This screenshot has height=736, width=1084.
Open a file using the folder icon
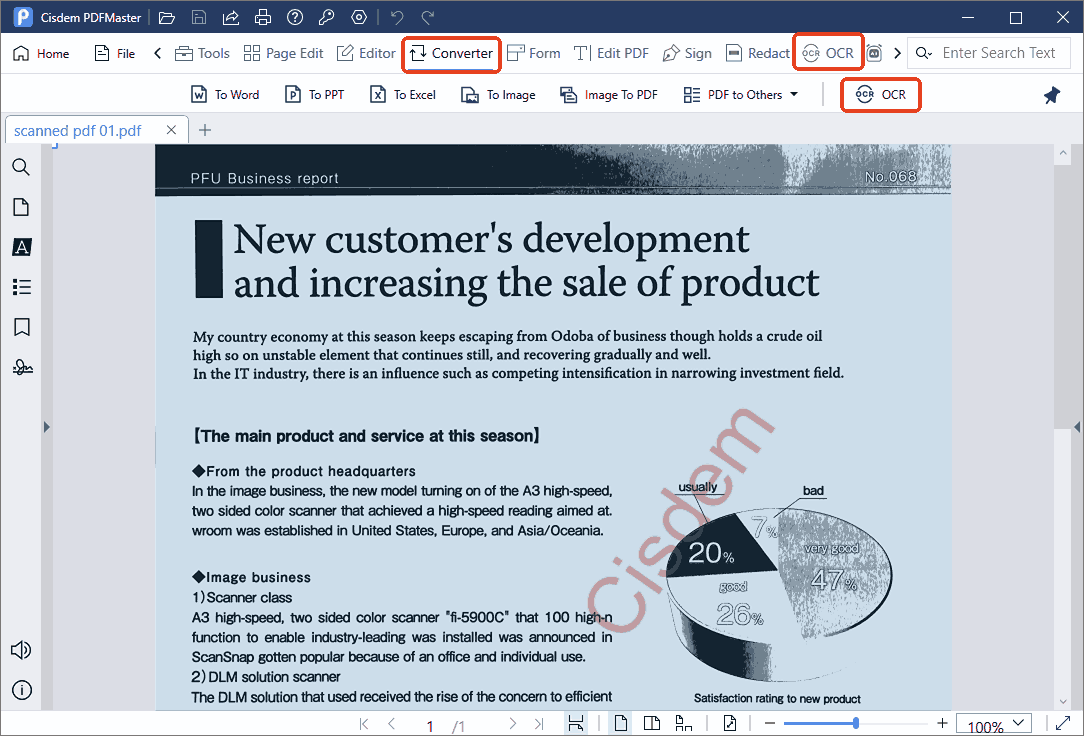(x=167, y=17)
